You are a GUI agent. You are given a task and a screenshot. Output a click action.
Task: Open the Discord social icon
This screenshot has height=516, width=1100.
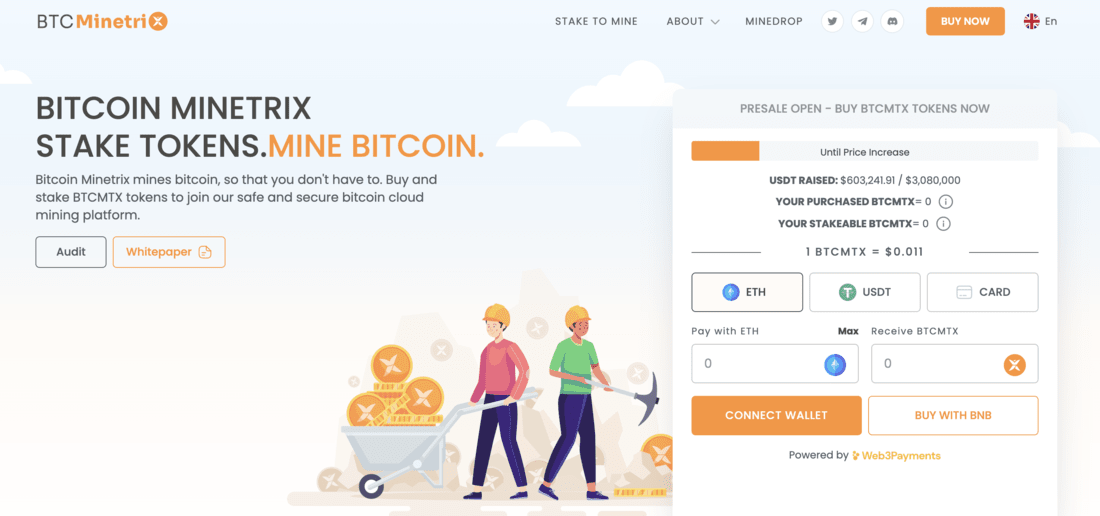pos(892,21)
